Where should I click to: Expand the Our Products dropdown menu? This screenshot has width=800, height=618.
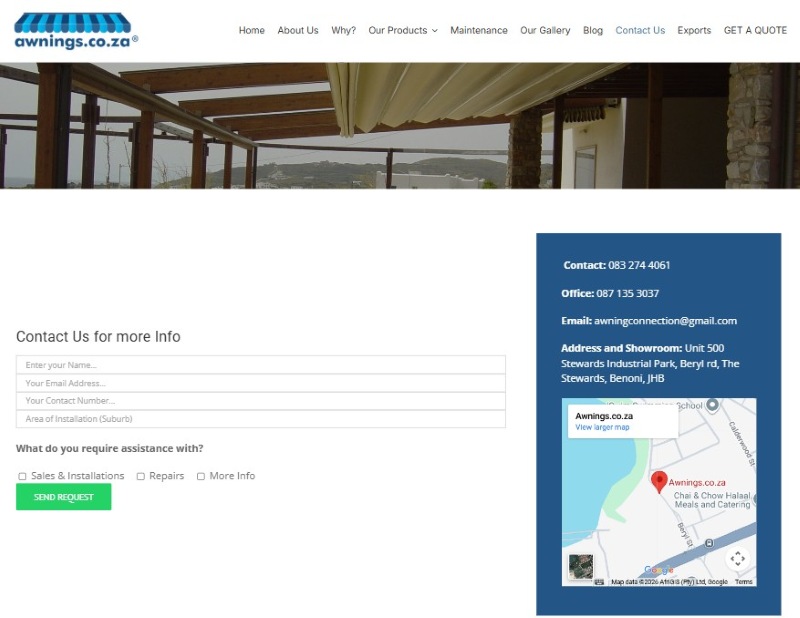(x=402, y=30)
